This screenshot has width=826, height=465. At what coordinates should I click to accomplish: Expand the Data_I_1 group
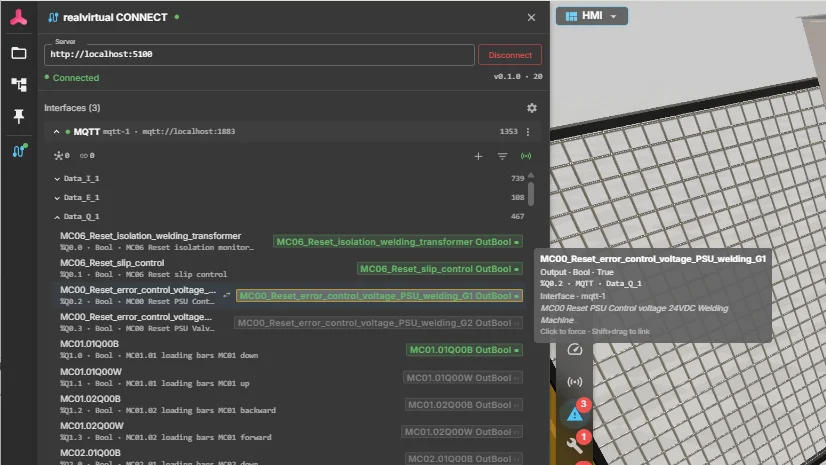(57, 179)
